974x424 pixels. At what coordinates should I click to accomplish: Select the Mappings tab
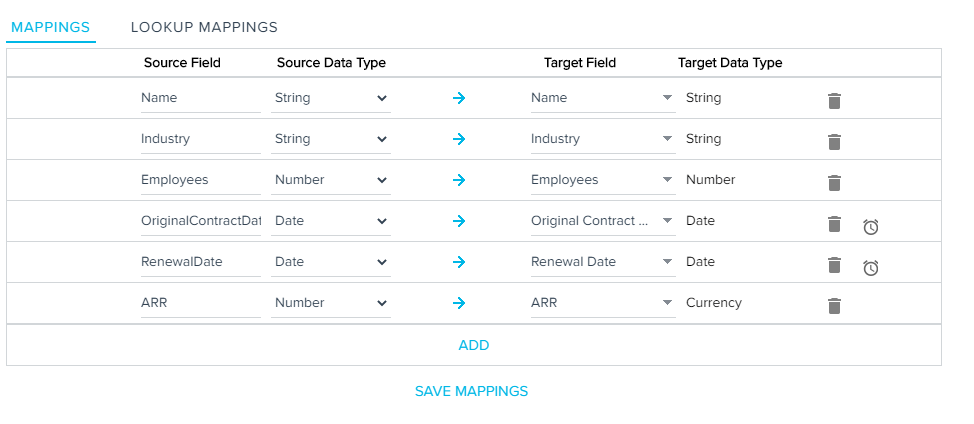[x=51, y=27]
